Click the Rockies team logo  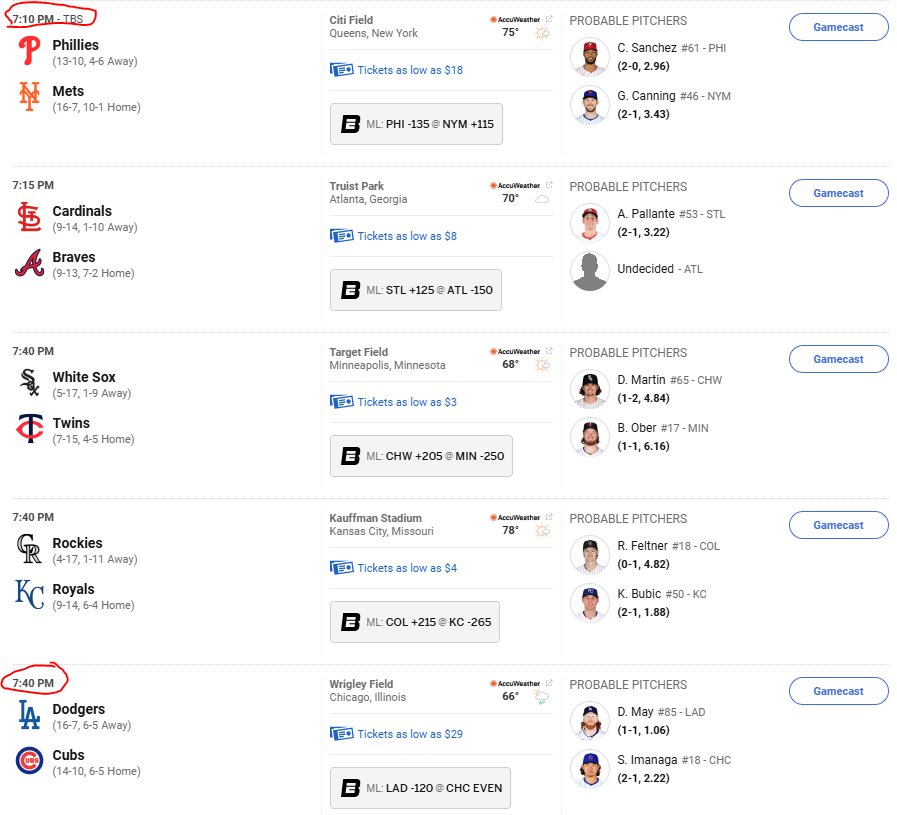29,548
